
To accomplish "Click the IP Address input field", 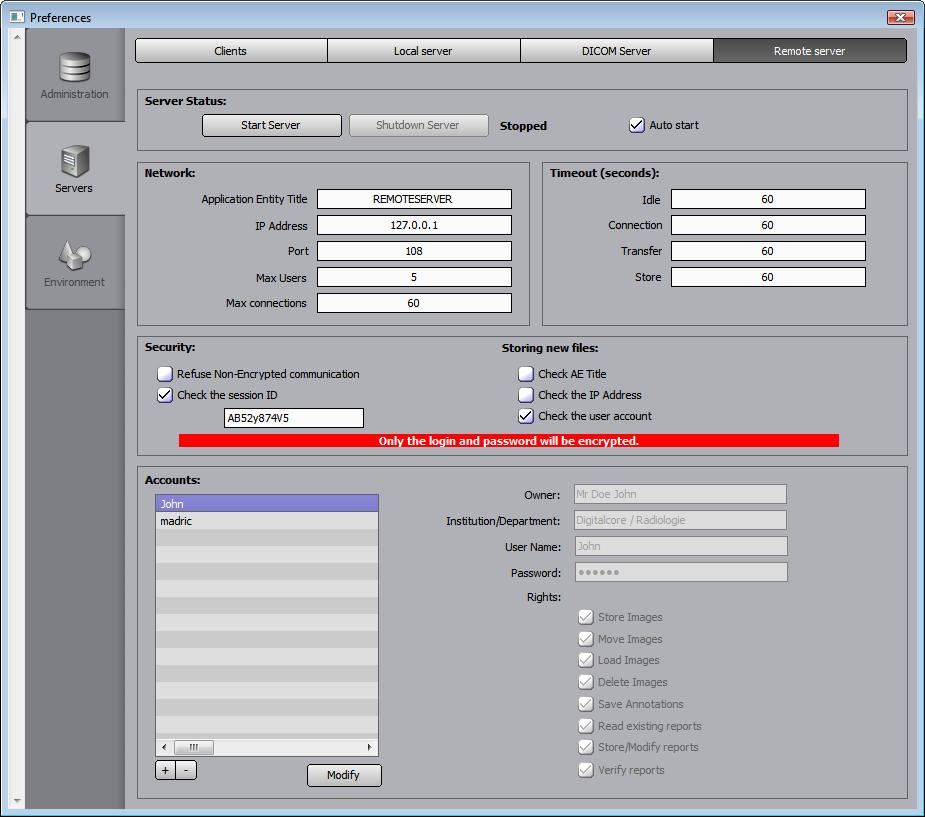I will (x=414, y=225).
